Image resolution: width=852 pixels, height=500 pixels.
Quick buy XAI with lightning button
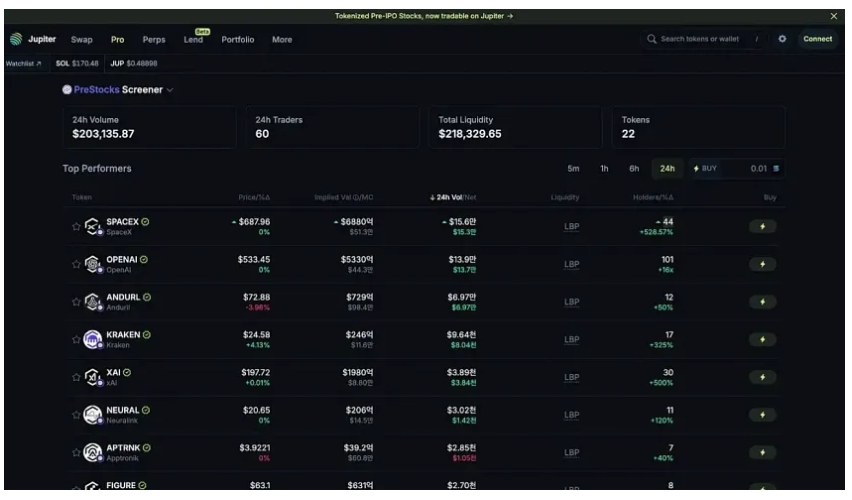762,377
